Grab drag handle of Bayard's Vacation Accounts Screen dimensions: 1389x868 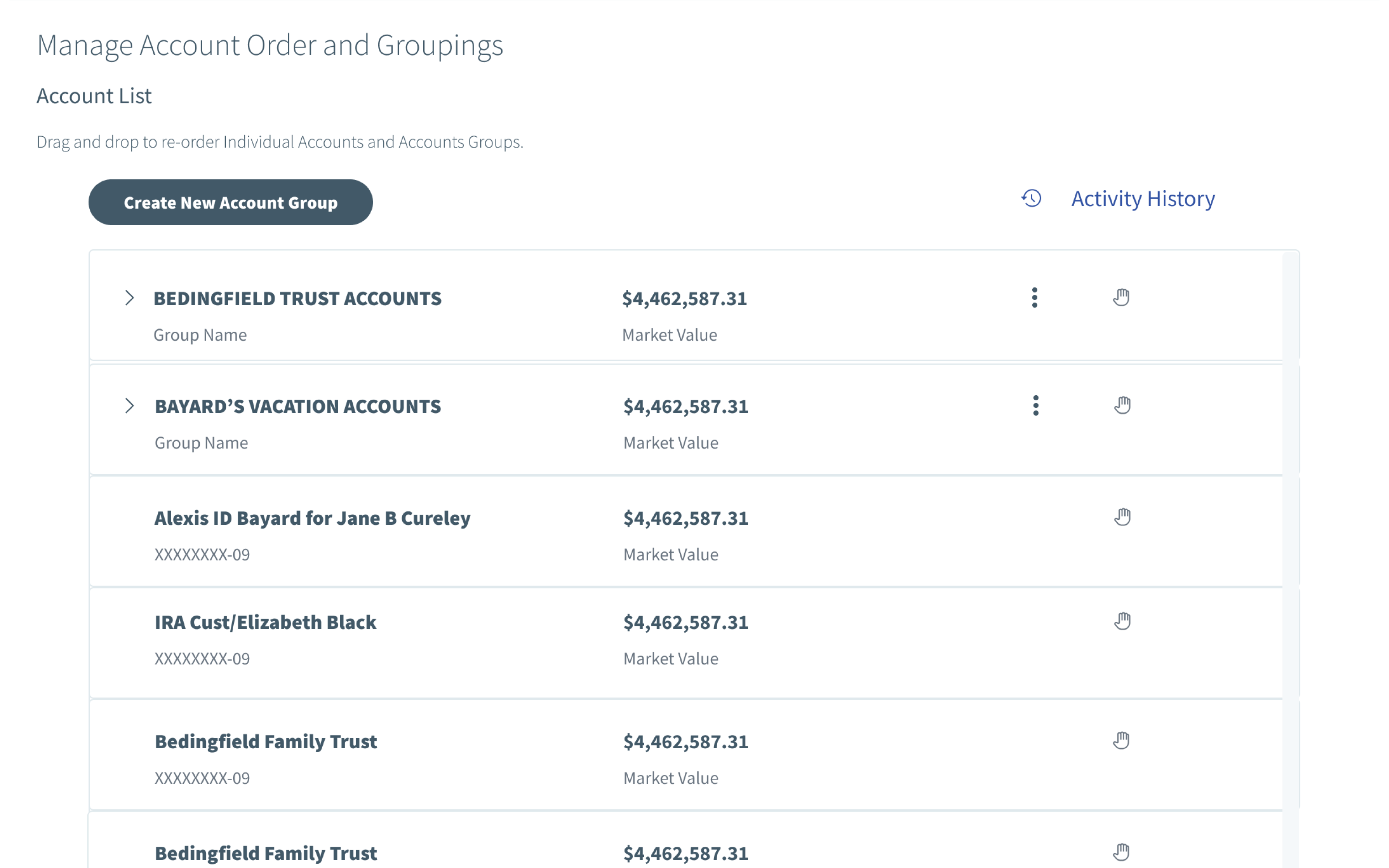tap(1122, 405)
